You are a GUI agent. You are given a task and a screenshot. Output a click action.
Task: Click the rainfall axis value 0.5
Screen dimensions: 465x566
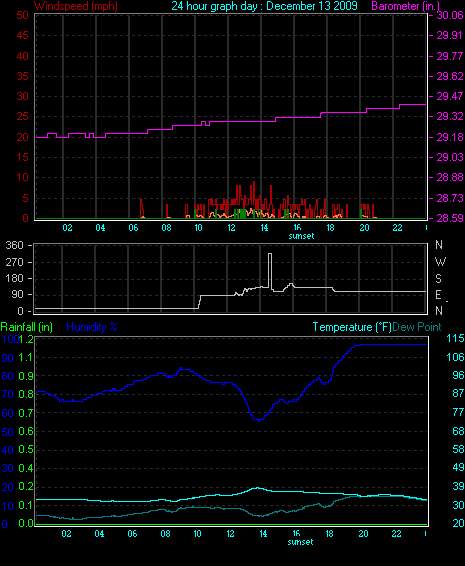(x=26, y=450)
